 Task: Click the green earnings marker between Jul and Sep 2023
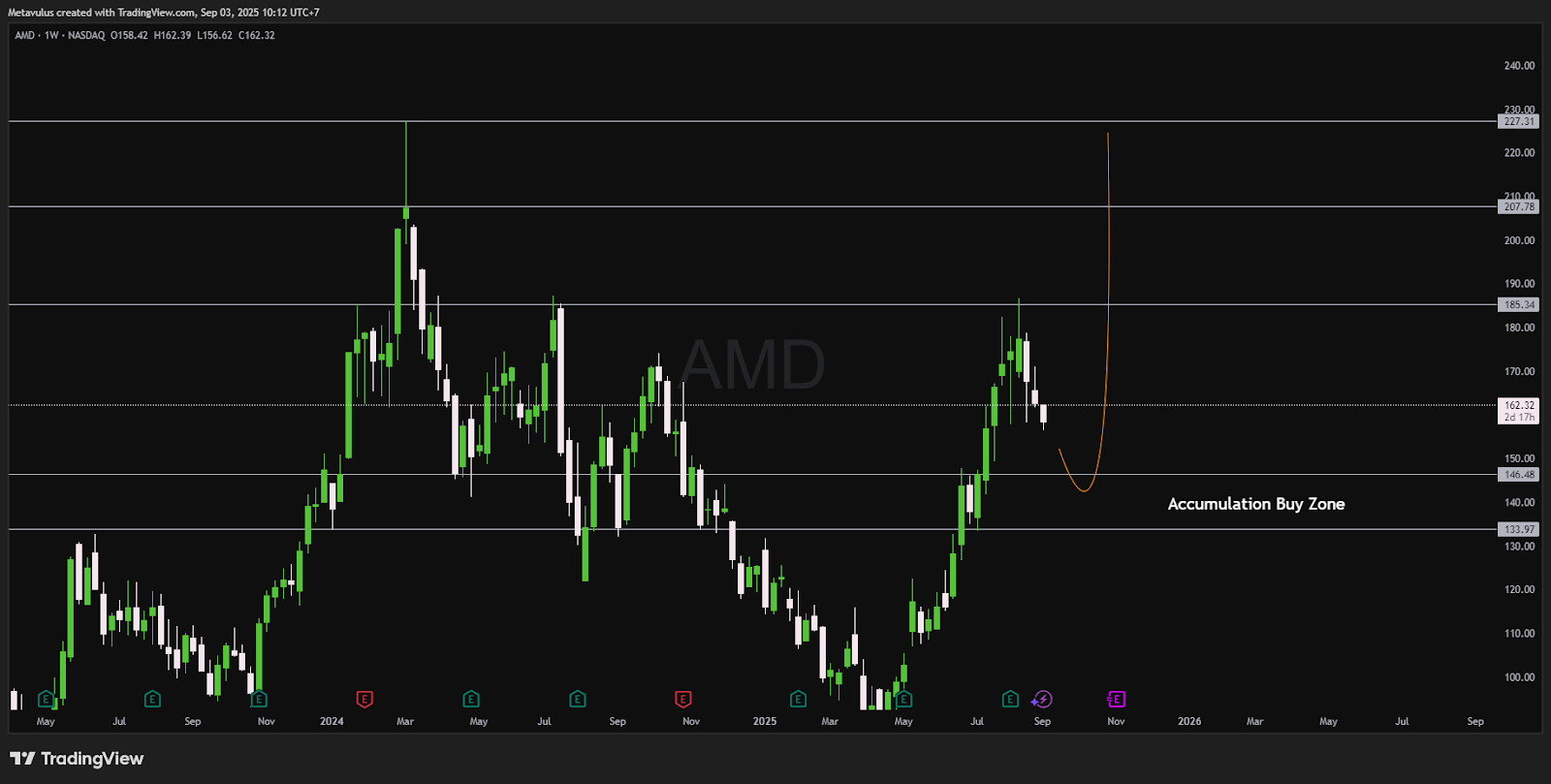point(152,699)
